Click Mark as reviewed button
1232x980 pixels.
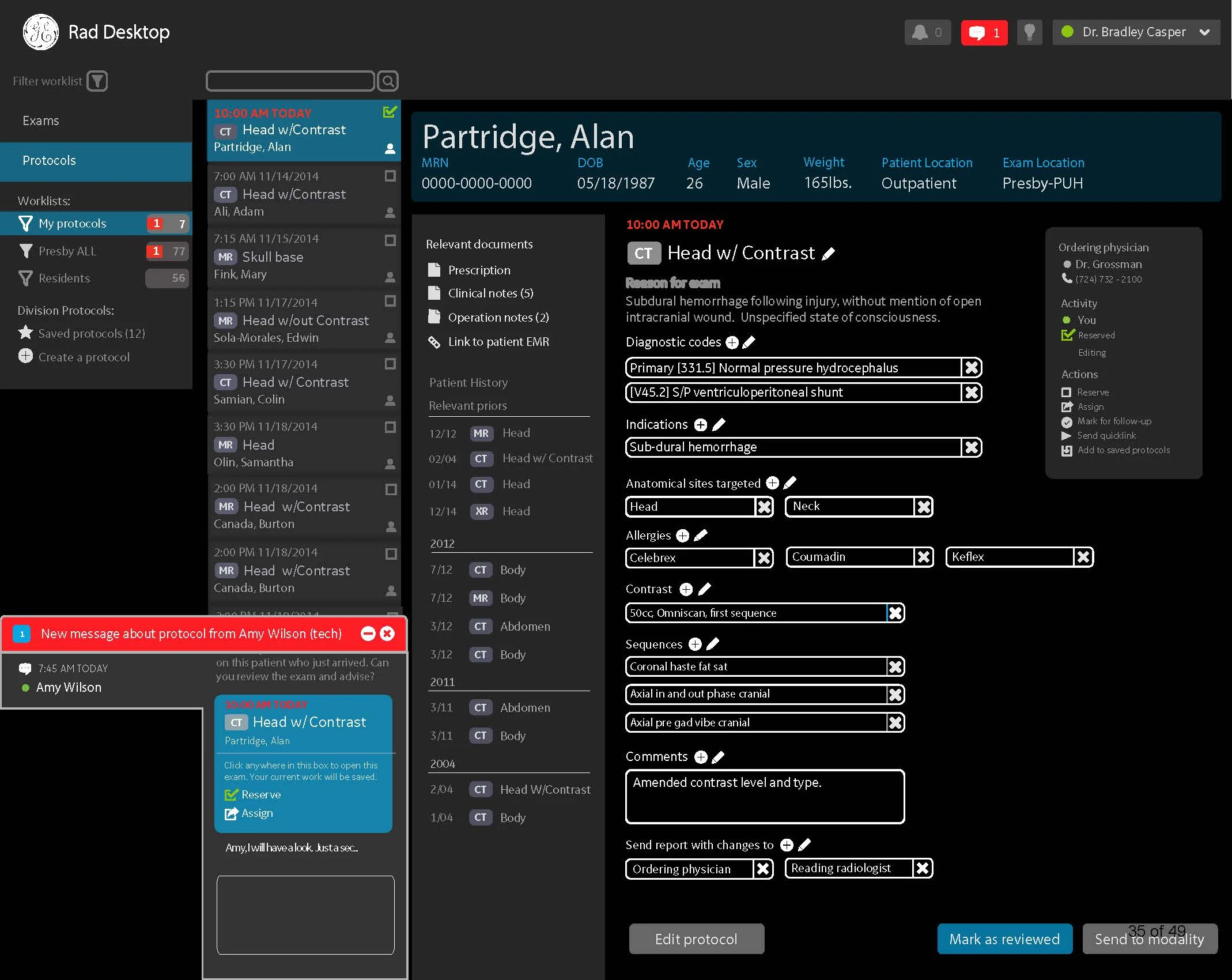pyautogui.click(x=1004, y=939)
